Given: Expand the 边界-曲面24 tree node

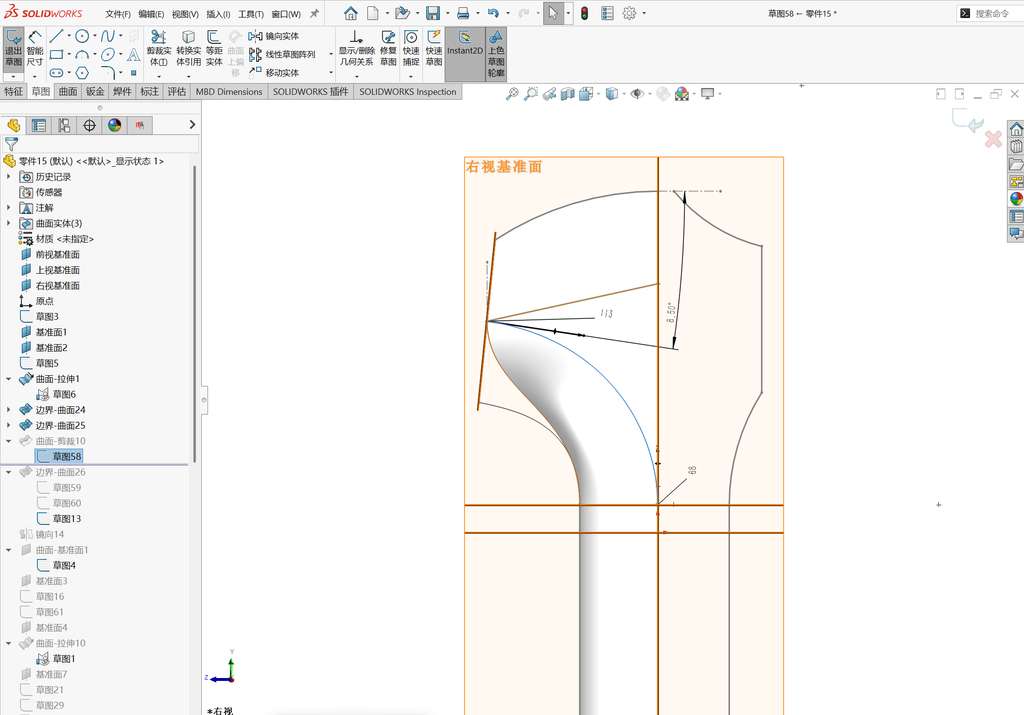Looking at the screenshot, I should [8, 410].
